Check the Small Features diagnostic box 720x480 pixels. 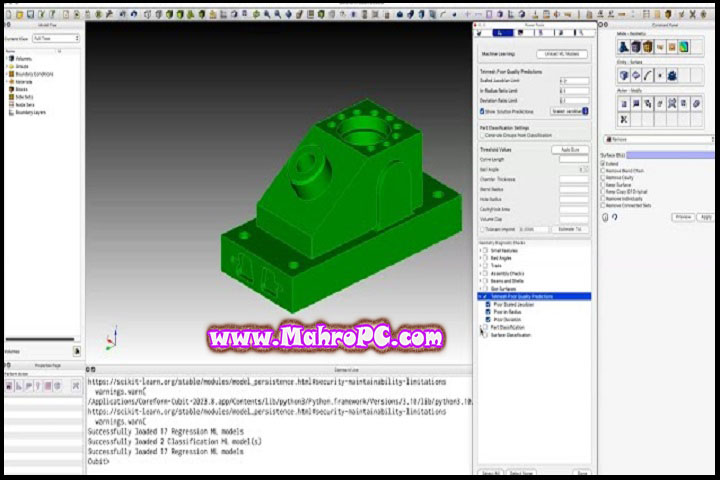[x=485, y=250]
